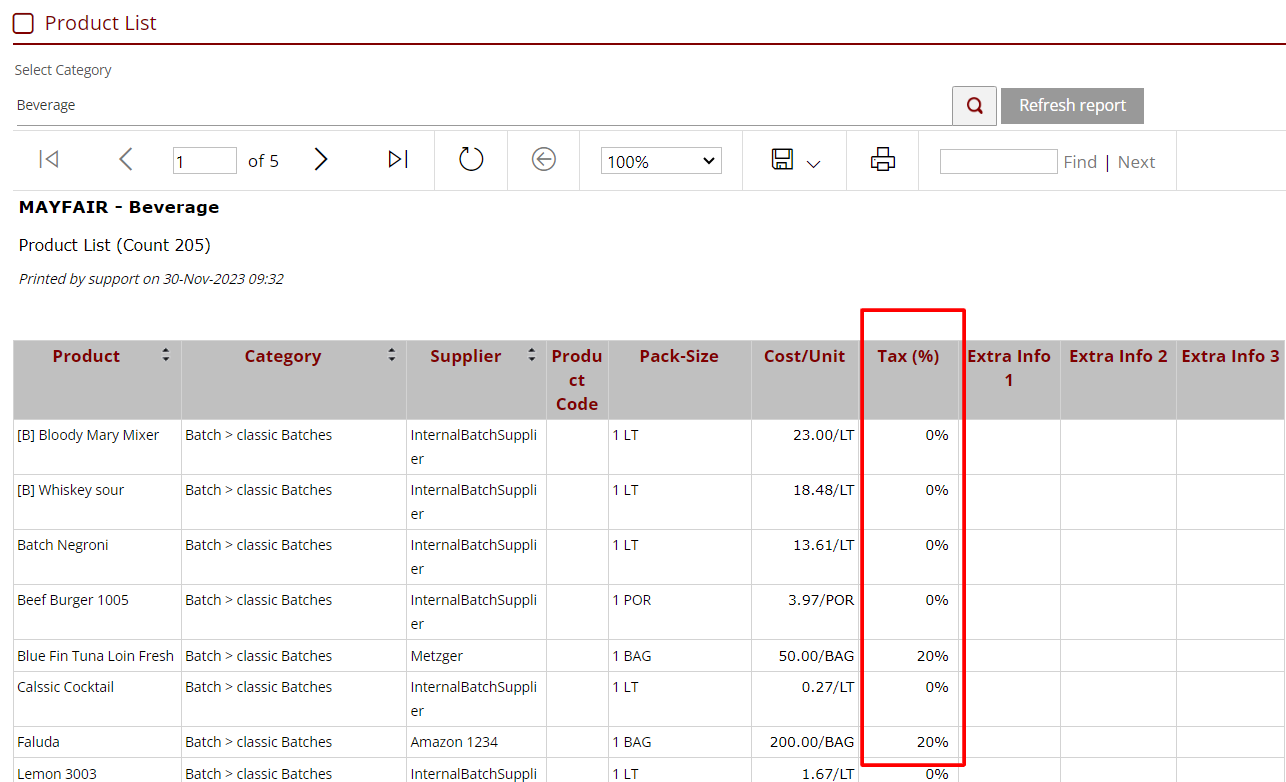Click the magnifier search icon button
The image size is (1286, 782).
pos(974,106)
